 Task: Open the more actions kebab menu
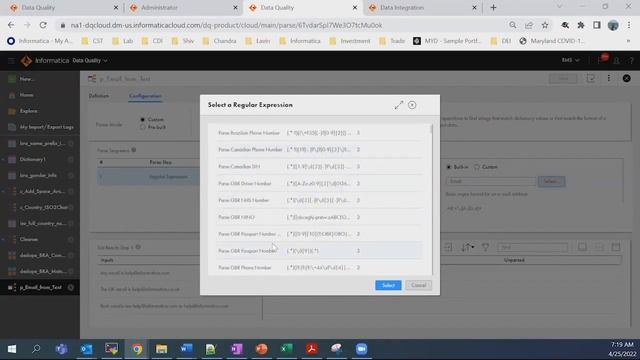(609, 78)
